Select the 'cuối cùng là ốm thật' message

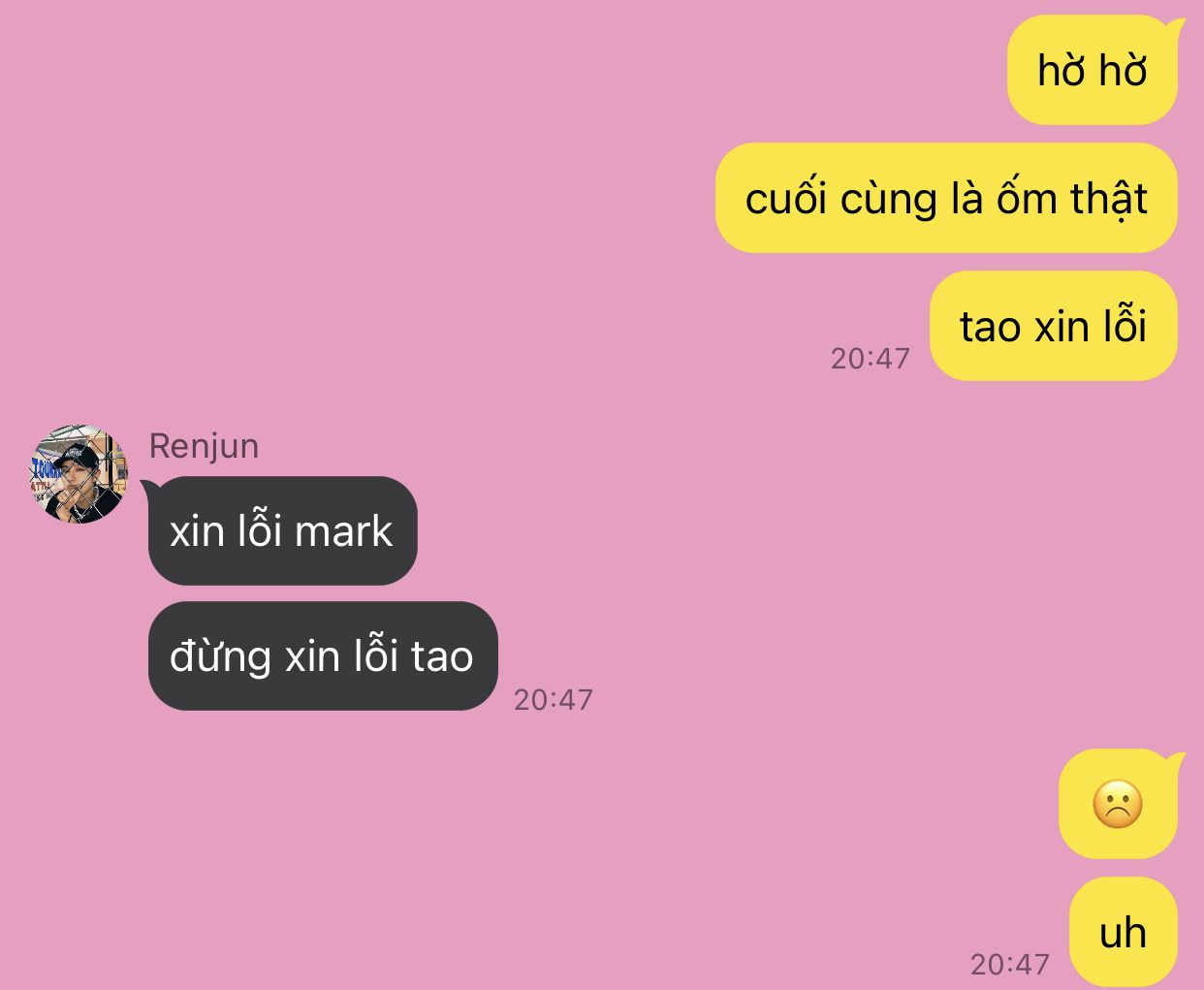pyautogui.click(x=946, y=198)
